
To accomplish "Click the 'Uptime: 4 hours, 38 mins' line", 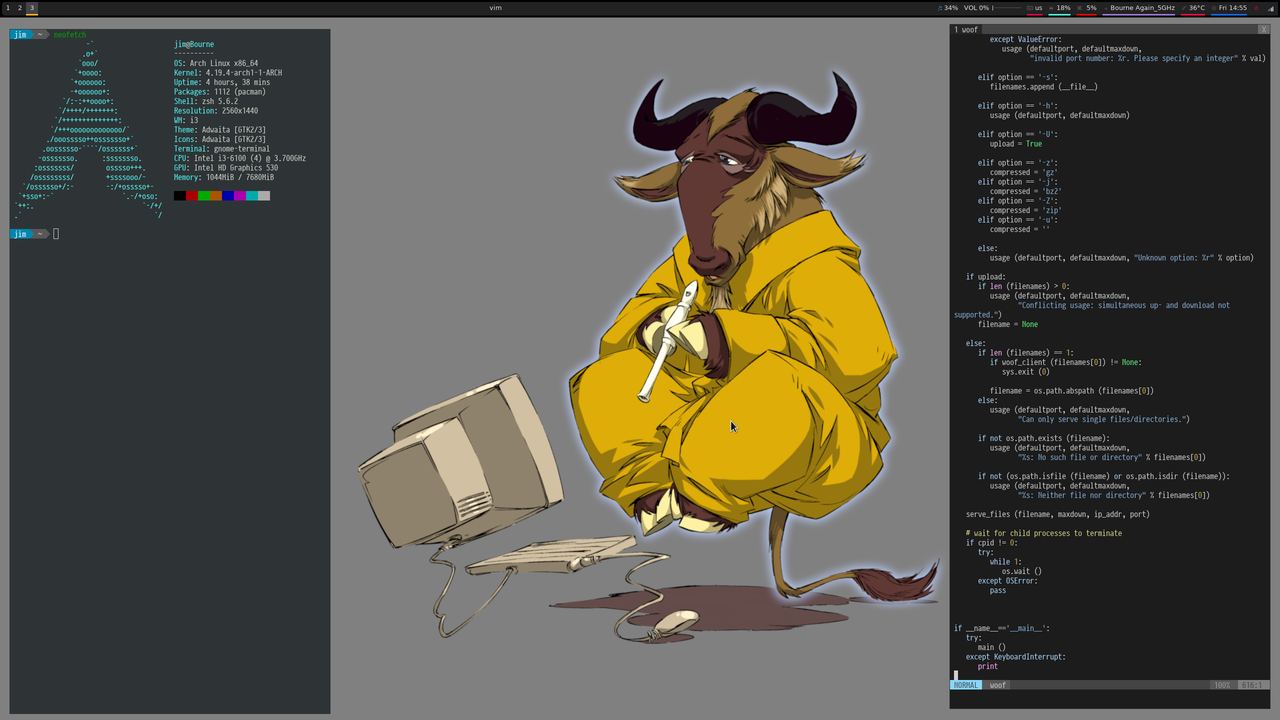I will pyautogui.click(x=222, y=82).
